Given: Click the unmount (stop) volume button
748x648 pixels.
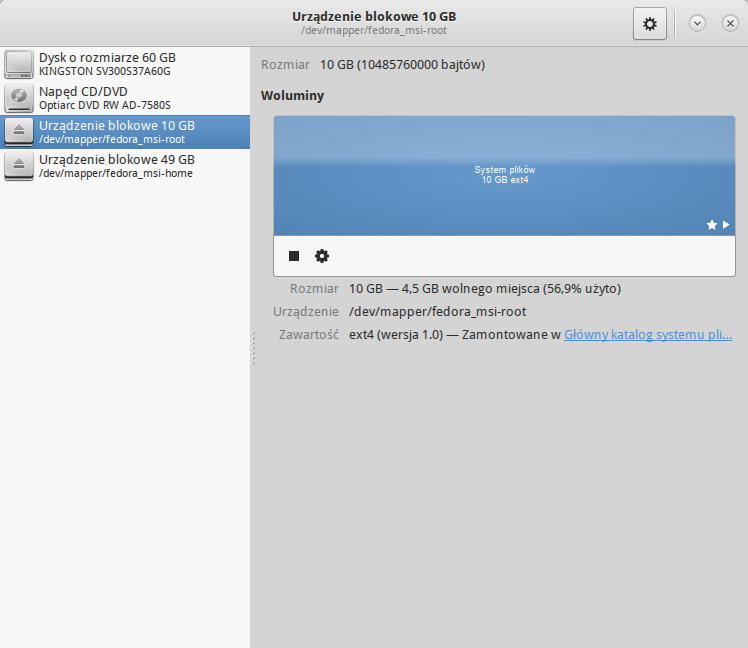Looking at the screenshot, I should click(294, 256).
